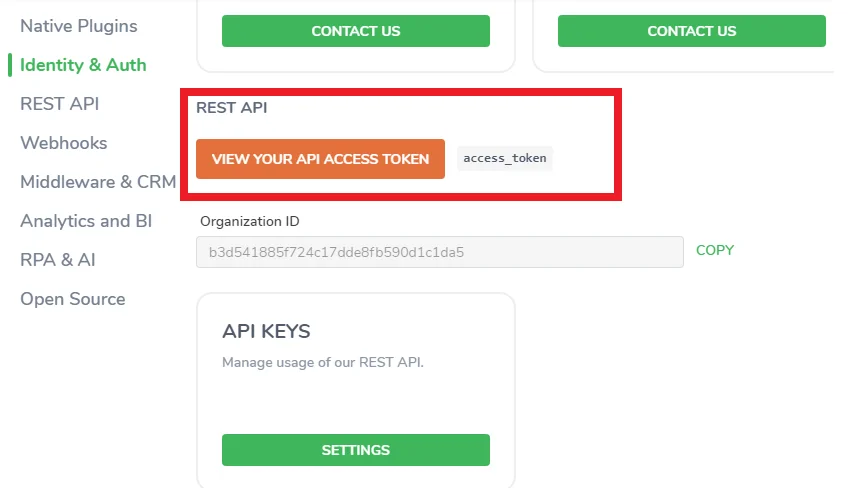Click the Organization ID label
Image resolution: width=848 pixels, height=488 pixels.
(x=249, y=221)
